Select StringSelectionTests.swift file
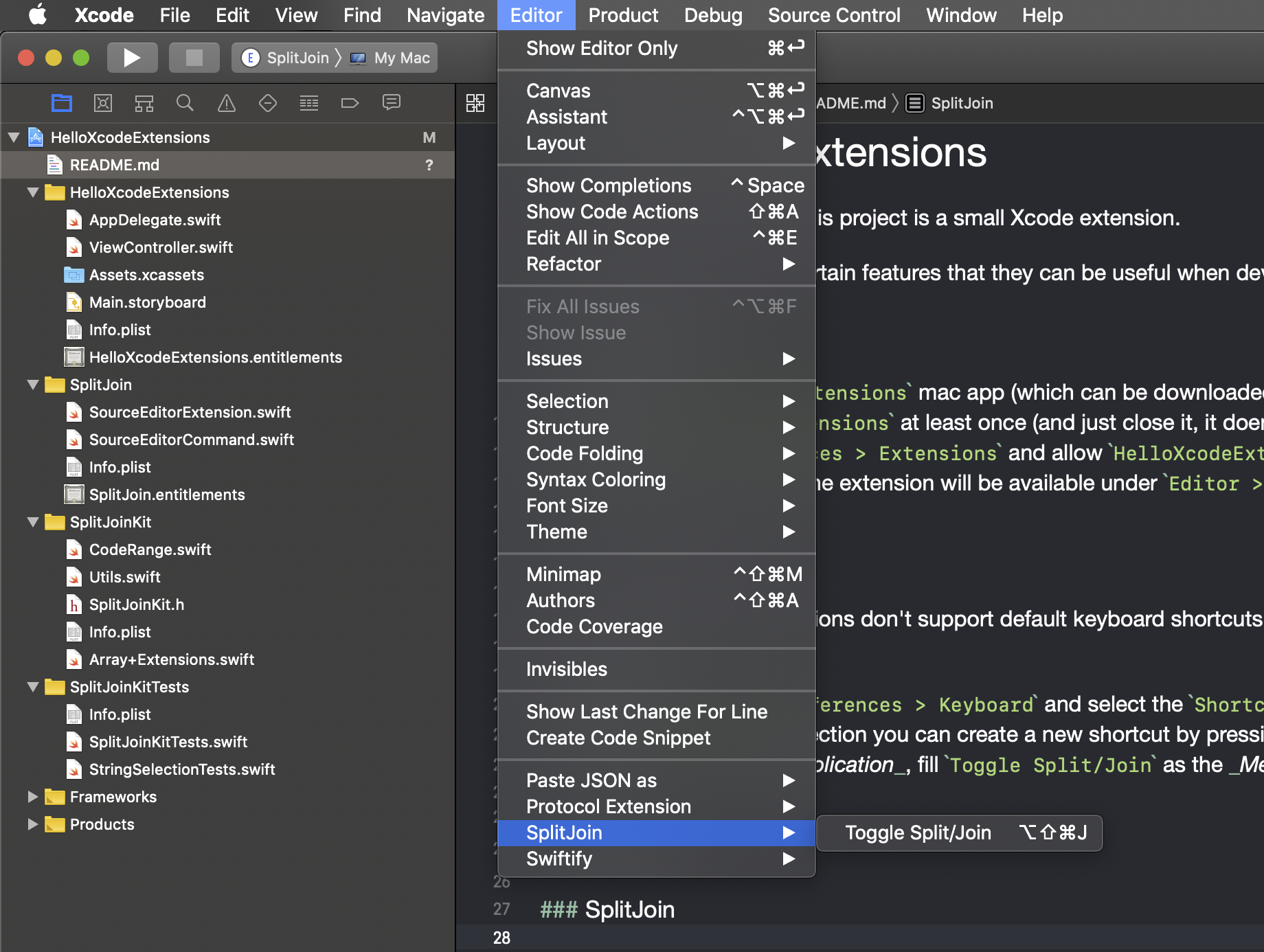This screenshot has width=1264, height=952. (182, 769)
